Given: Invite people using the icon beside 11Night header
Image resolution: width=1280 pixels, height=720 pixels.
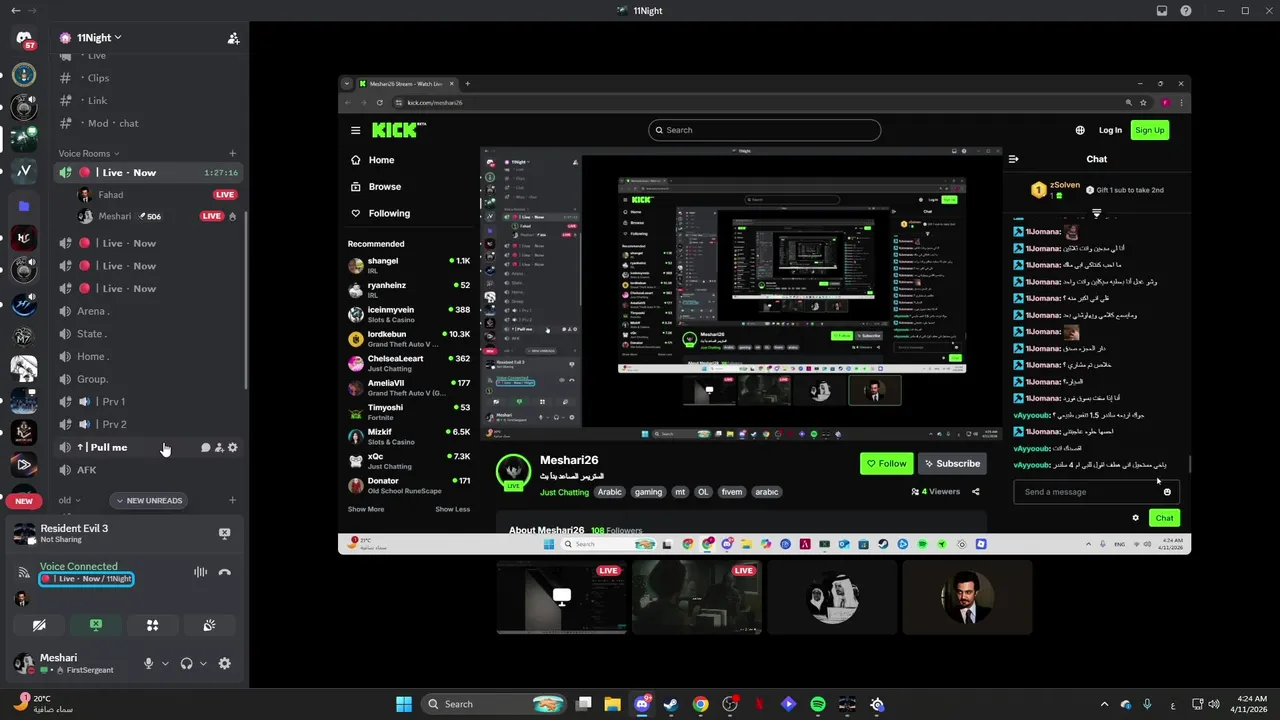Looking at the screenshot, I should 233,38.
